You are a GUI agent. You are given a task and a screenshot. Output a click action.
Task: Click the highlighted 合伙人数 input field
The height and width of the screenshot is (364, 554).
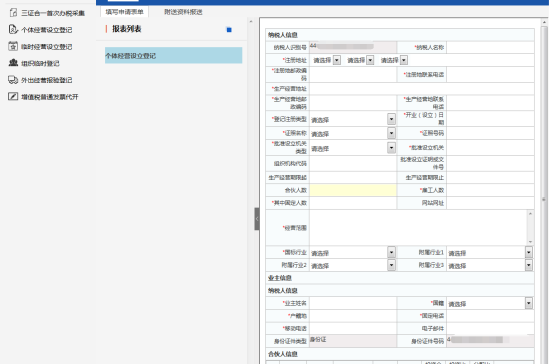tap(353, 190)
